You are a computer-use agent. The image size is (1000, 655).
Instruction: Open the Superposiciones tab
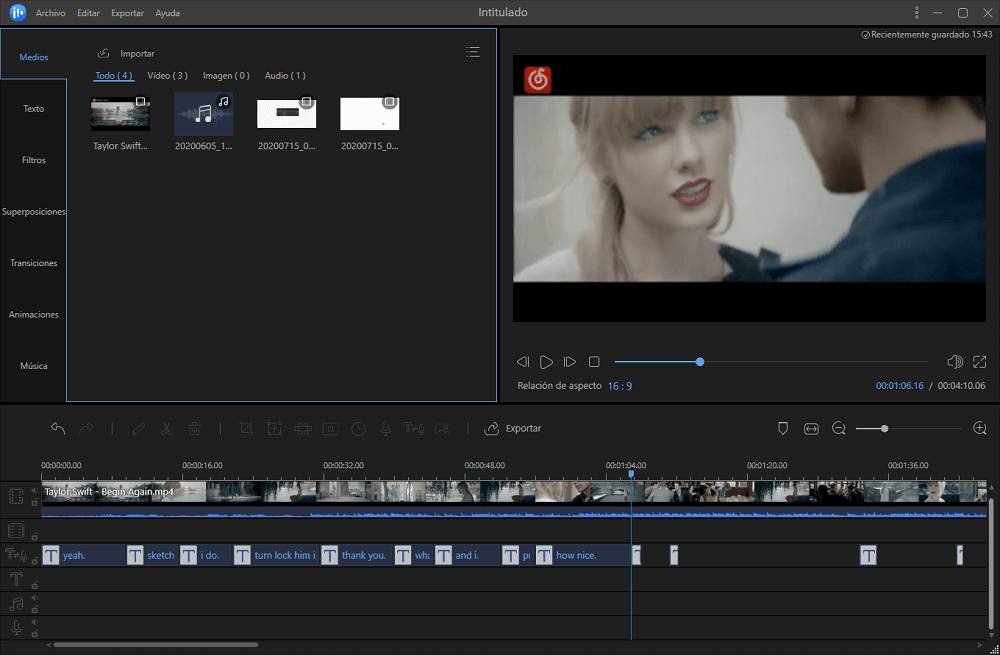point(34,212)
